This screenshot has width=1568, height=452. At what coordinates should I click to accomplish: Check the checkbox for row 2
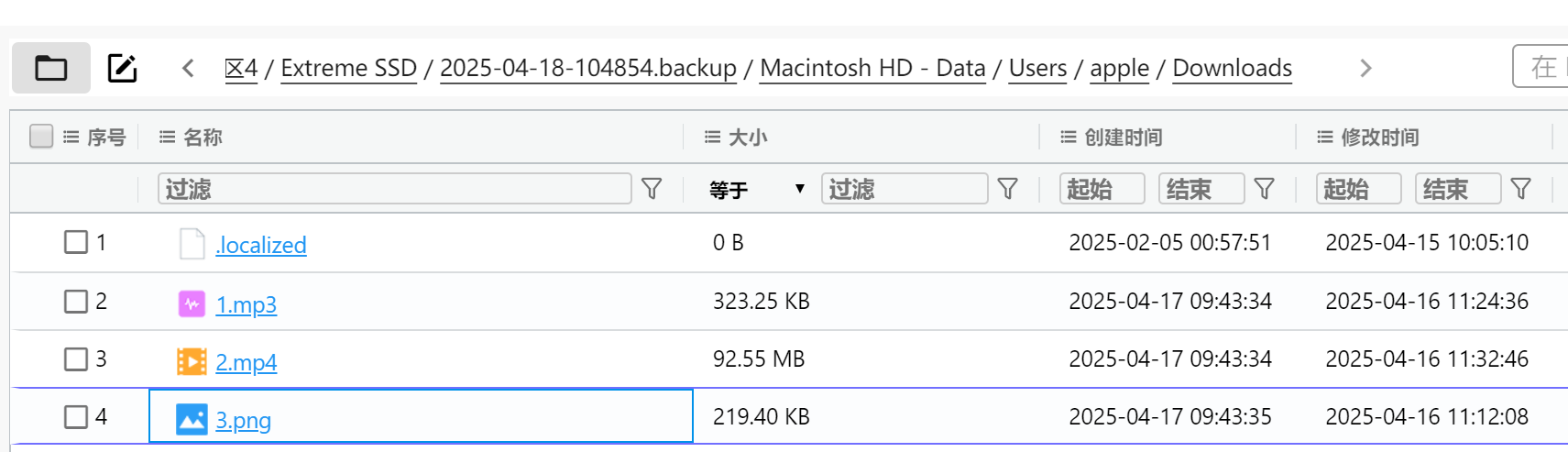pyautogui.click(x=76, y=301)
